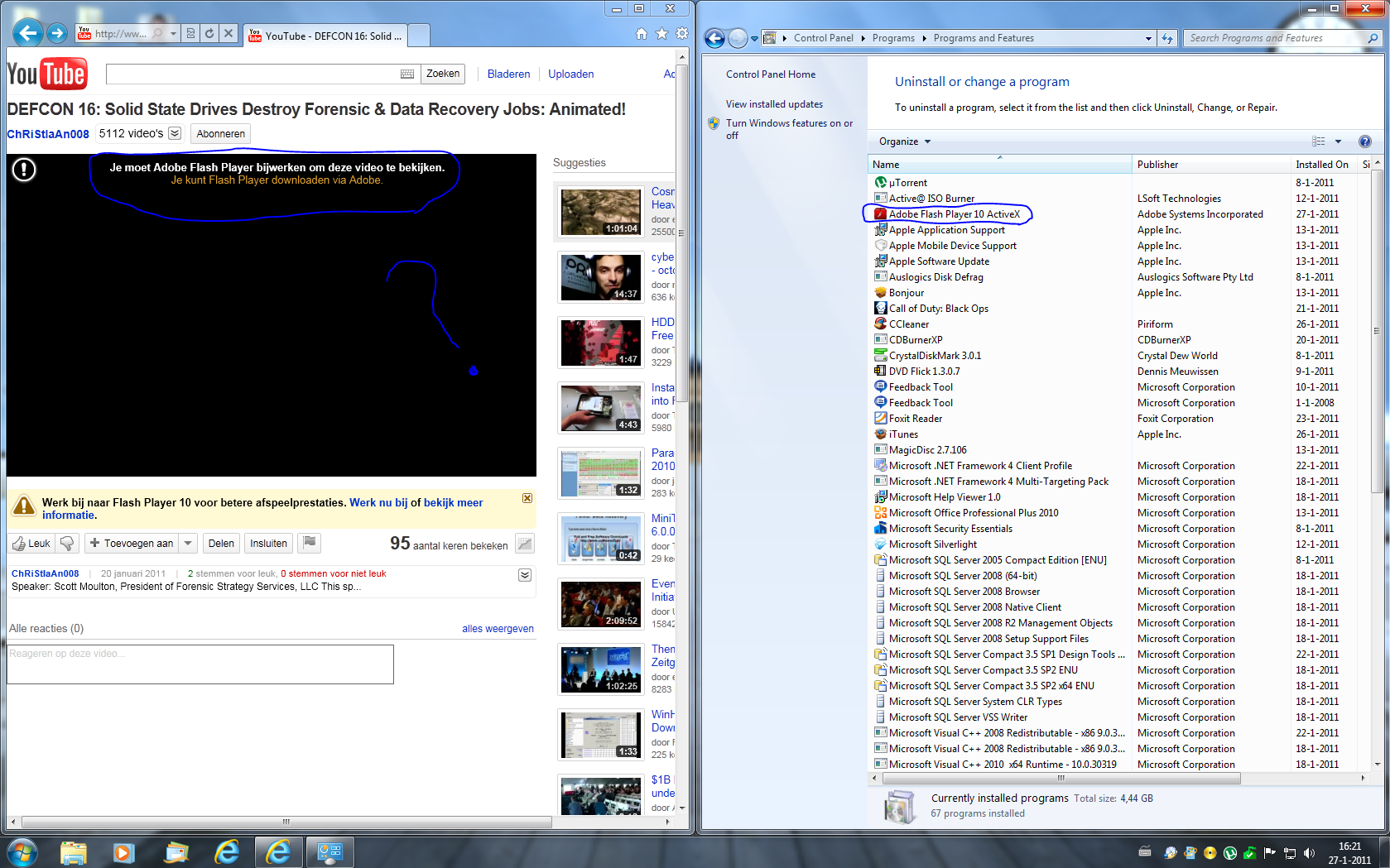This screenshot has height=868, width=1390.
Task: Open a new tab in Internet Explorer
Action: (x=419, y=36)
